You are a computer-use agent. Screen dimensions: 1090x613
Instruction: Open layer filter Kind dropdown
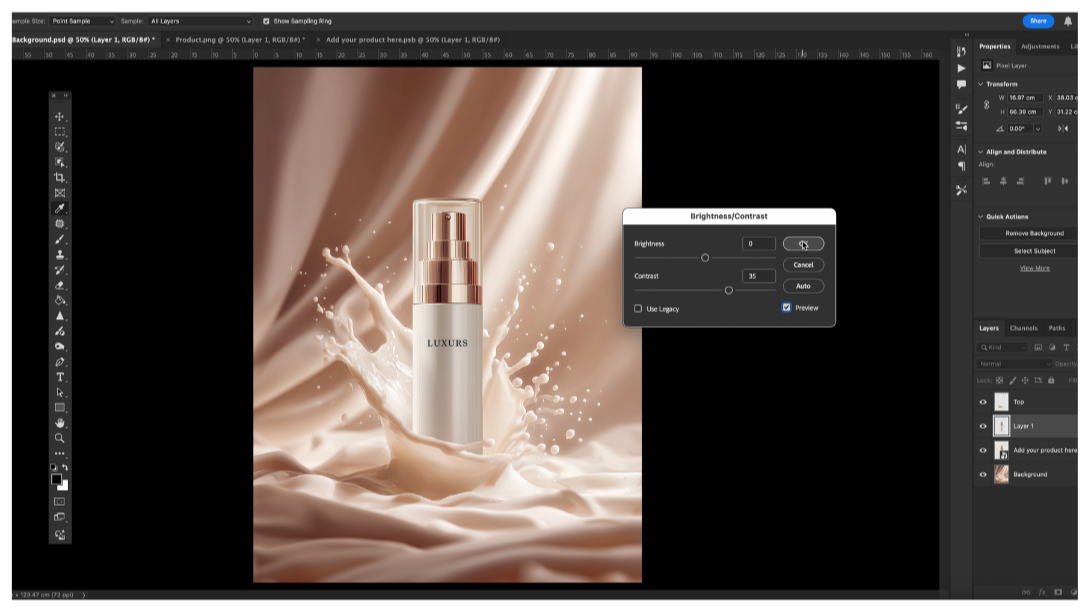point(1002,347)
